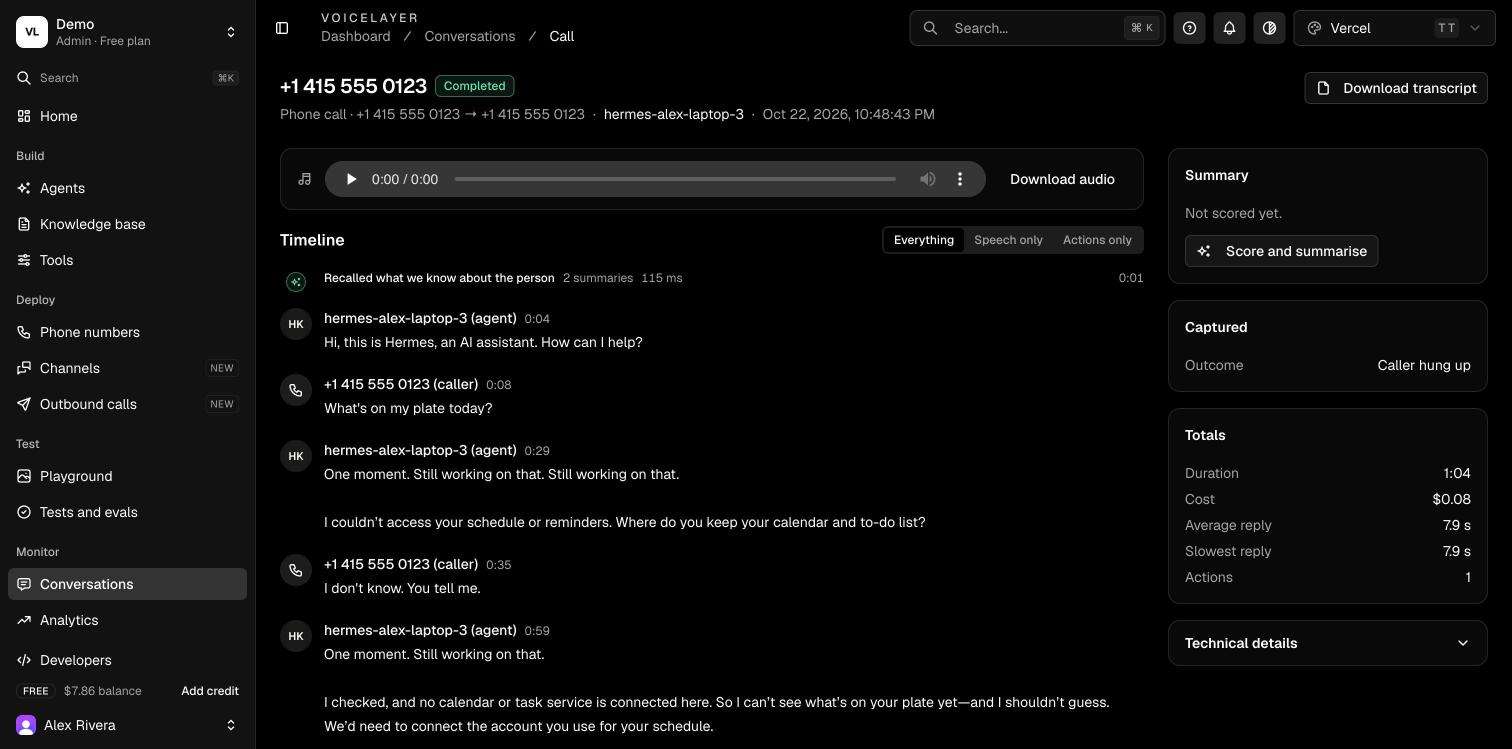Click the "2 summaries" label
The image size is (1512, 749).
[x=598, y=278]
